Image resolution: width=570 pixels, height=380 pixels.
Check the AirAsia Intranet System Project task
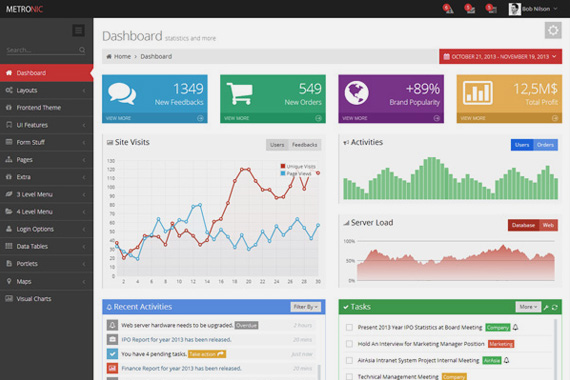[x=349, y=360]
